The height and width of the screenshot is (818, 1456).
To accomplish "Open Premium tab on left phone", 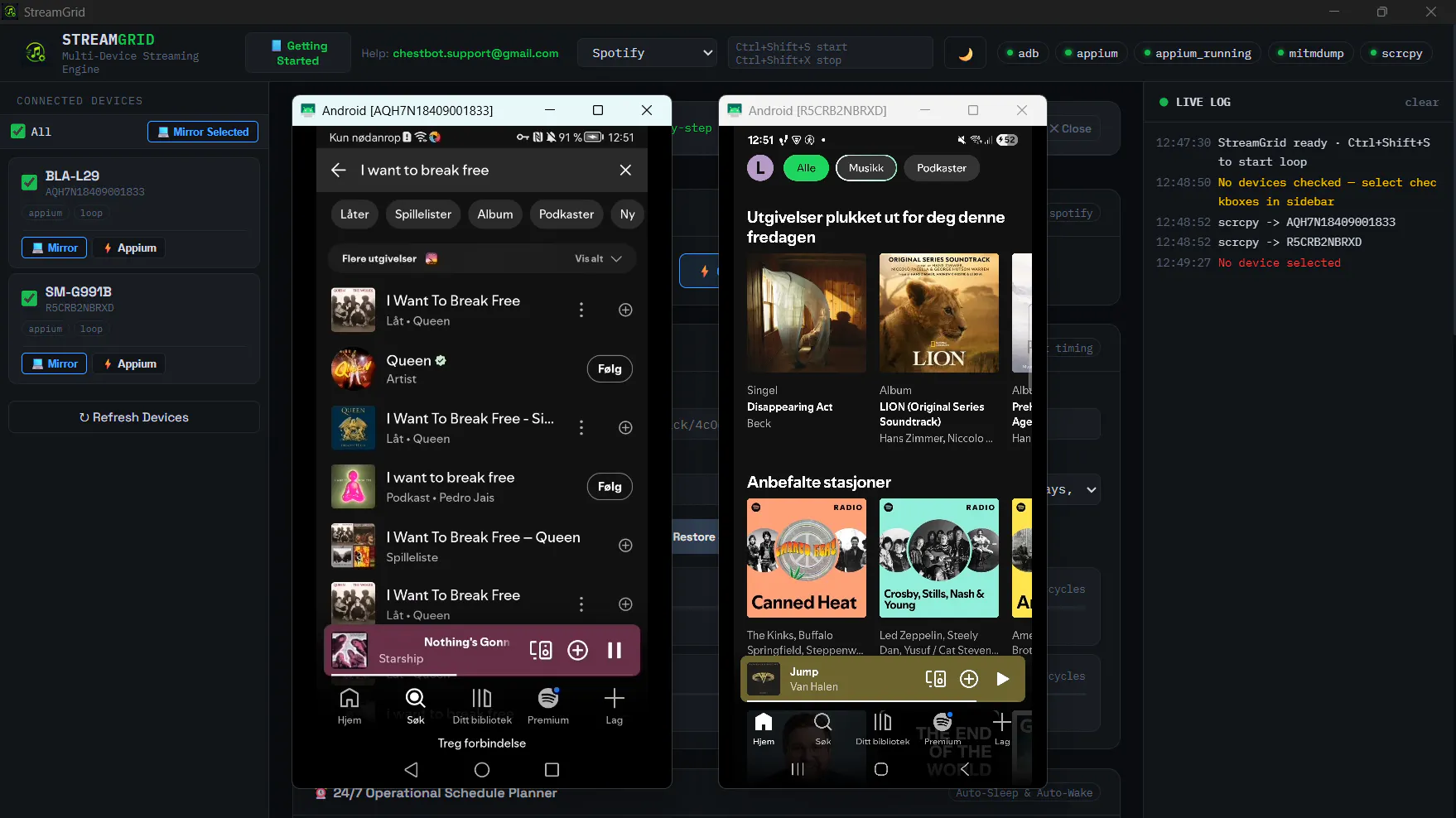I will click(x=548, y=706).
